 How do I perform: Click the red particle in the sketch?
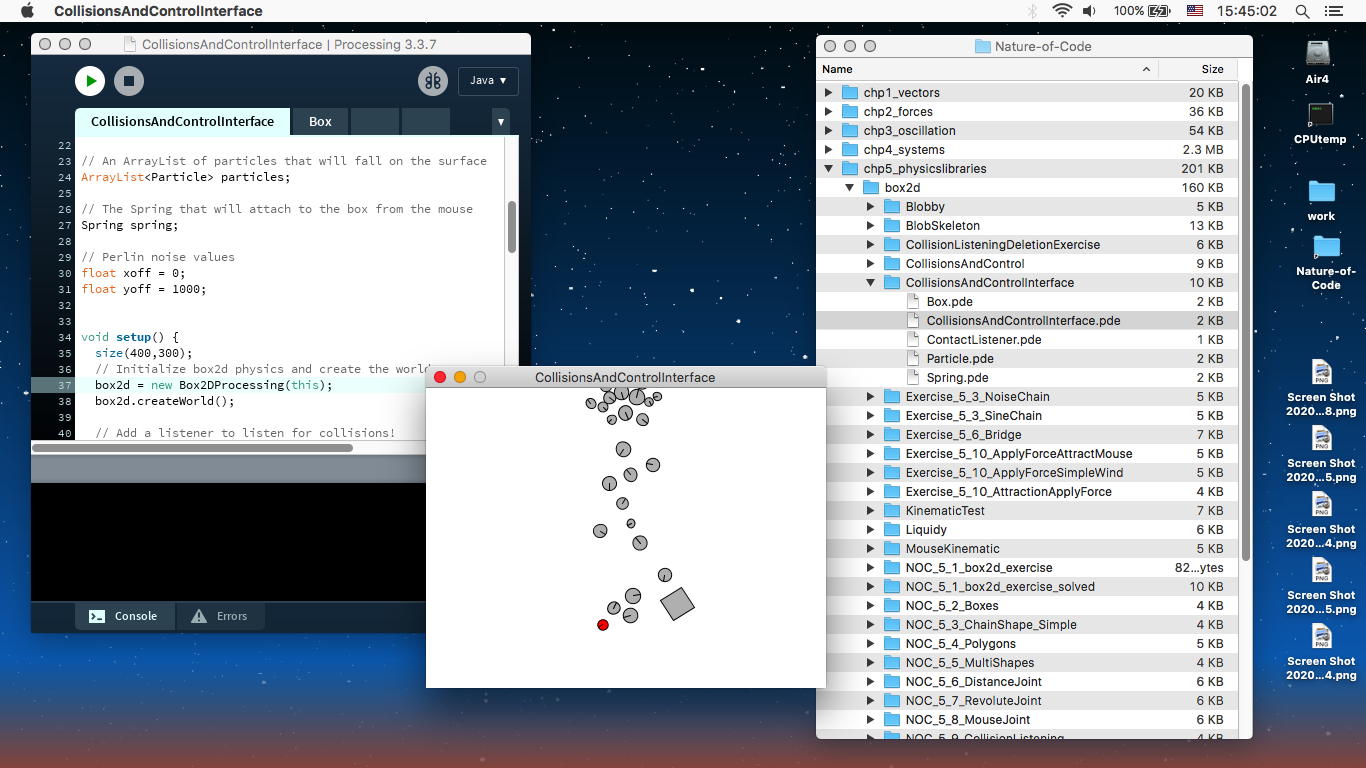click(603, 625)
